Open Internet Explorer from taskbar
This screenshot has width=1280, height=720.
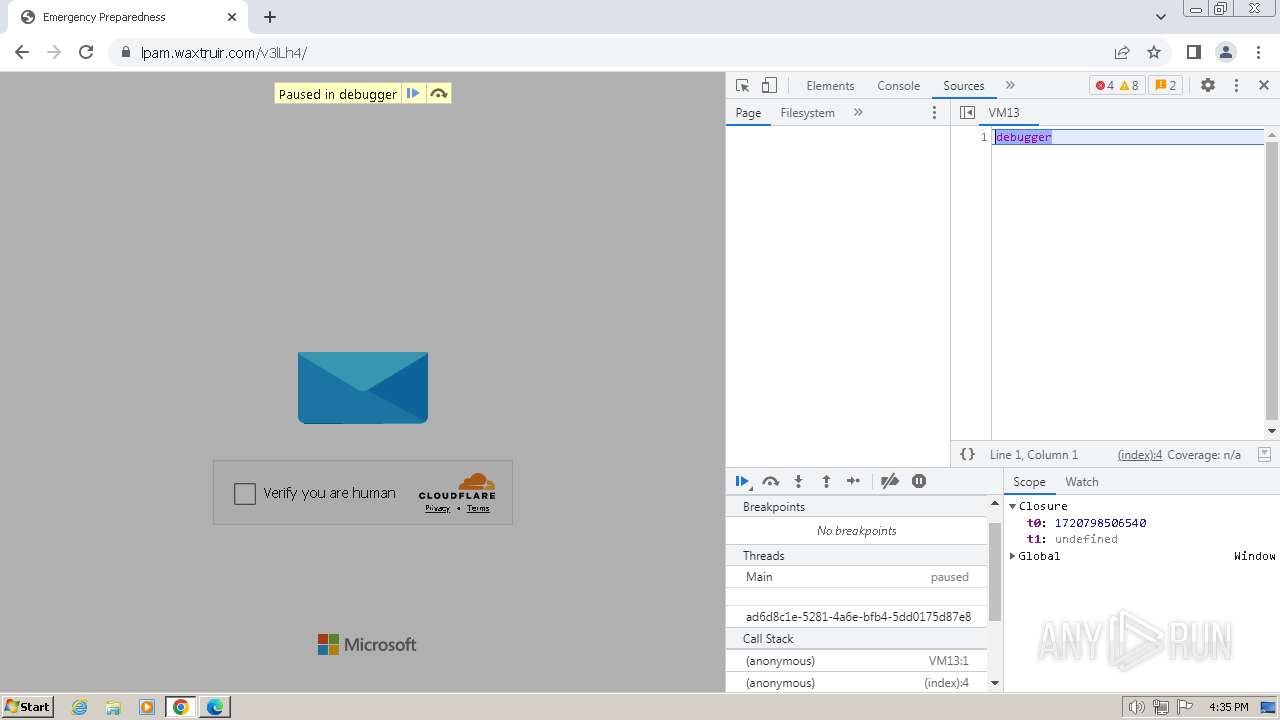click(x=79, y=707)
